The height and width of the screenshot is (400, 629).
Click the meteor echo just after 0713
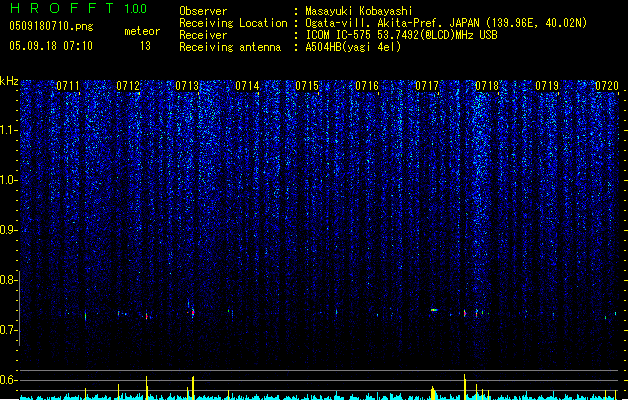point(193,312)
